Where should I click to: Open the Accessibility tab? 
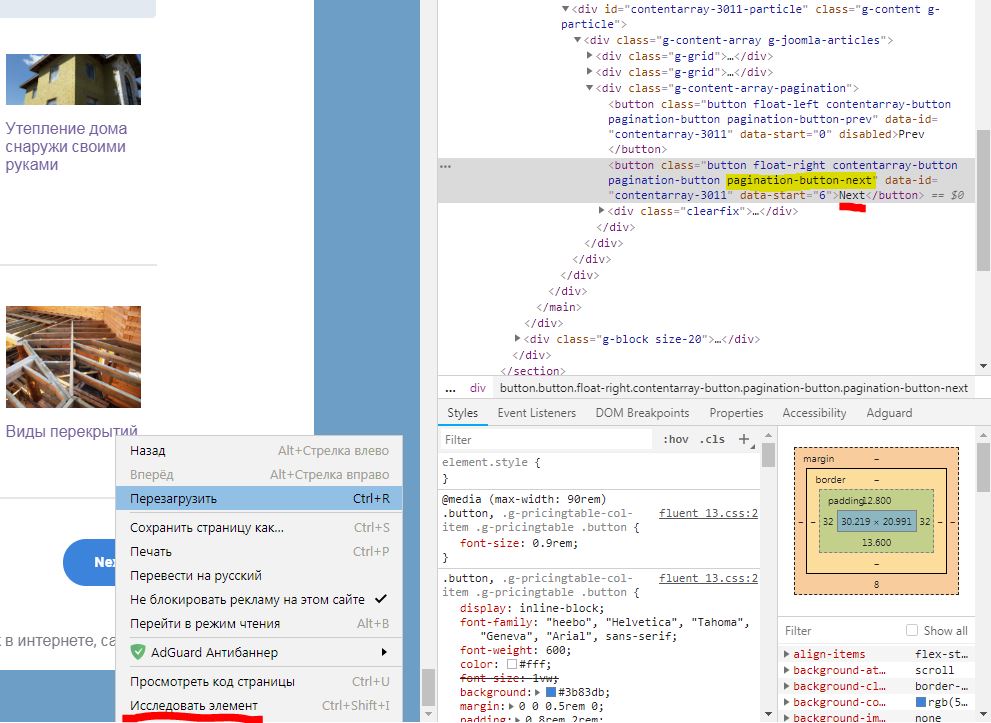pyautogui.click(x=814, y=413)
